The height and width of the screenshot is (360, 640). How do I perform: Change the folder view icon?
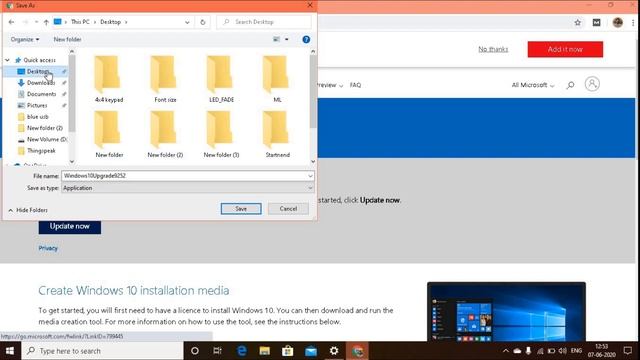pos(276,40)
